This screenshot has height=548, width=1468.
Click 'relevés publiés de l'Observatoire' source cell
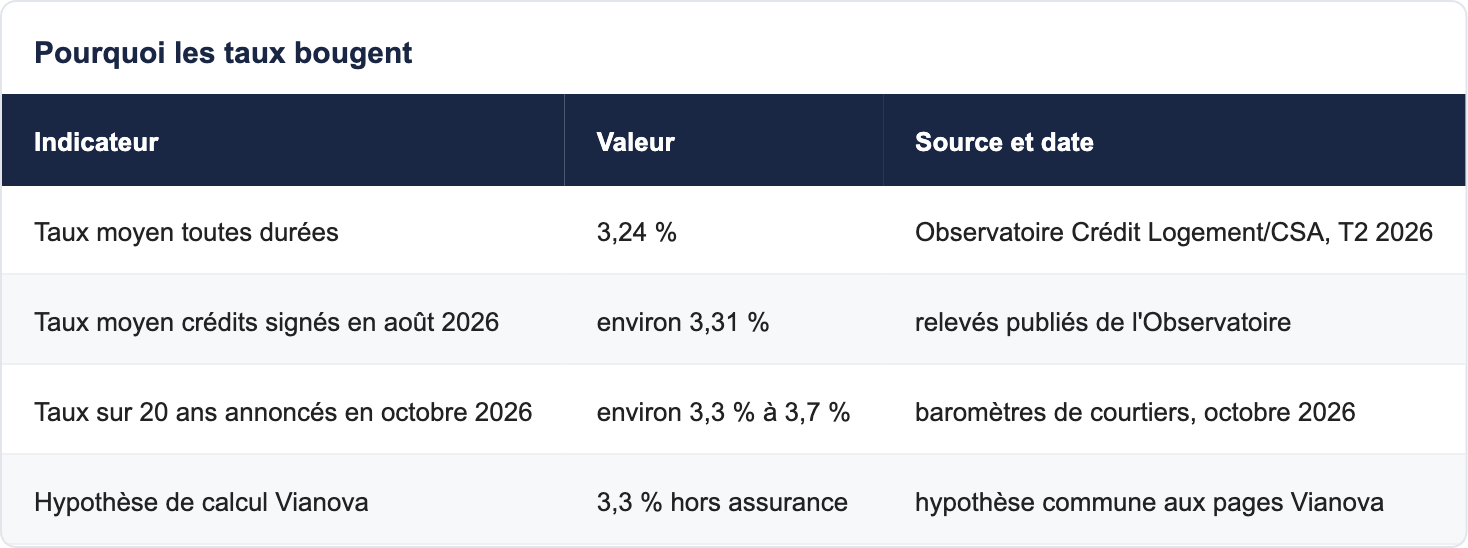(x=1103, y=322)
